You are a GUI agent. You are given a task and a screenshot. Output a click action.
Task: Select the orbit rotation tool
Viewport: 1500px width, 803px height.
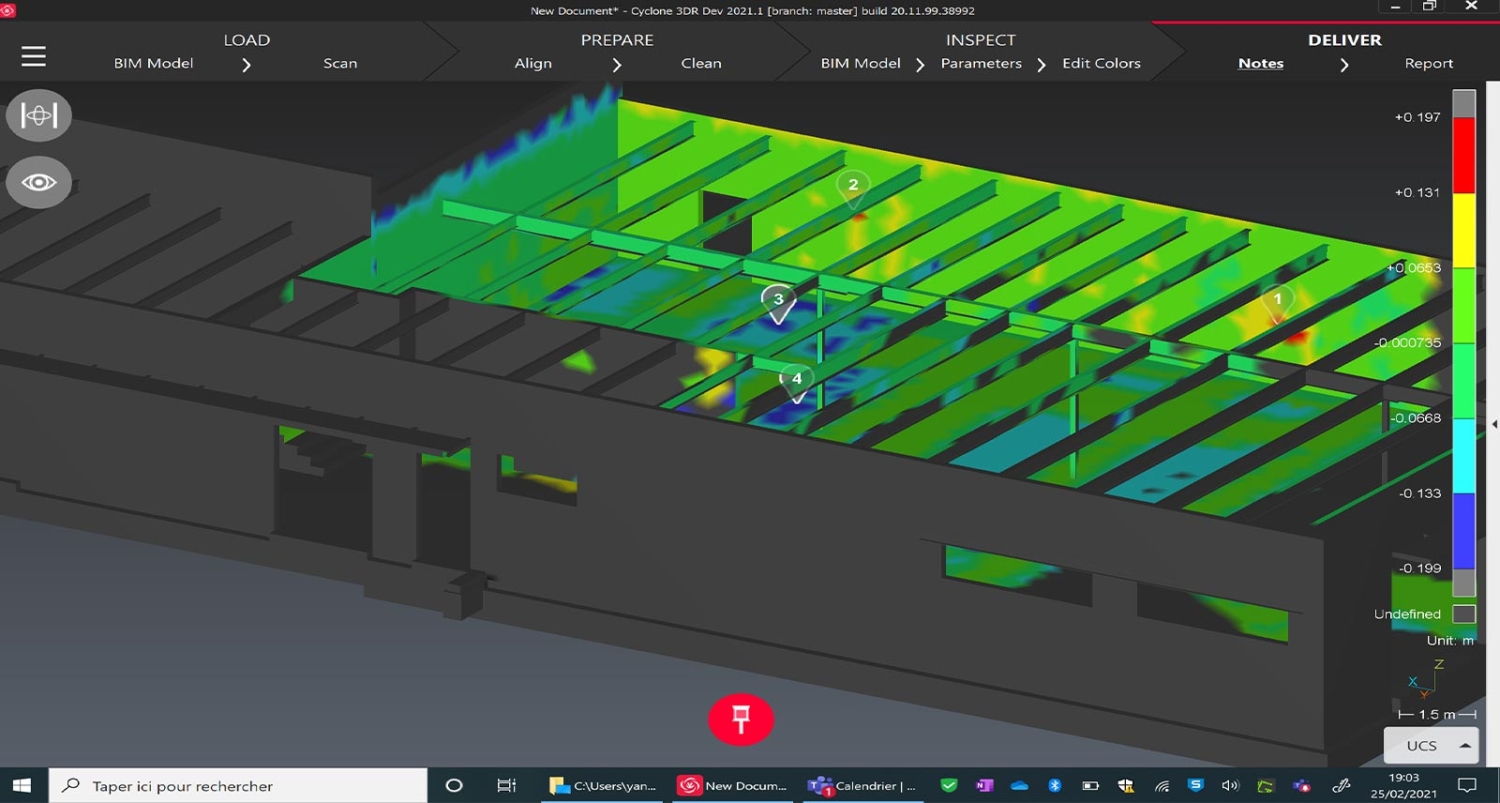point(38,114)
